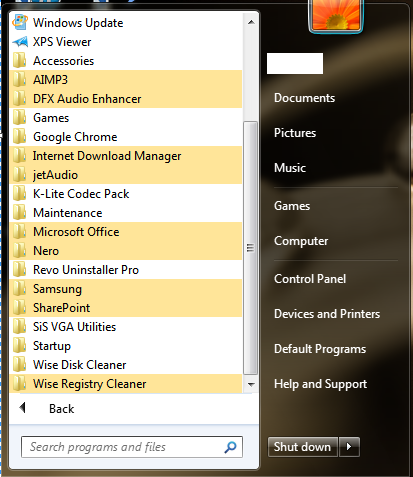Click the scrollbar down arrow
This screenshot has height=477, width=413.
(x=251, y=385)
